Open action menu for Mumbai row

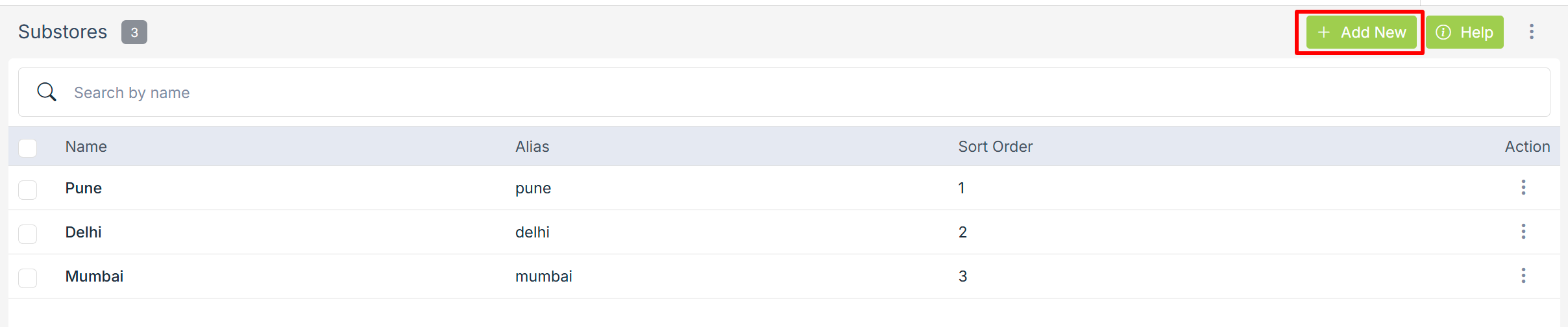pos(1523,276)
